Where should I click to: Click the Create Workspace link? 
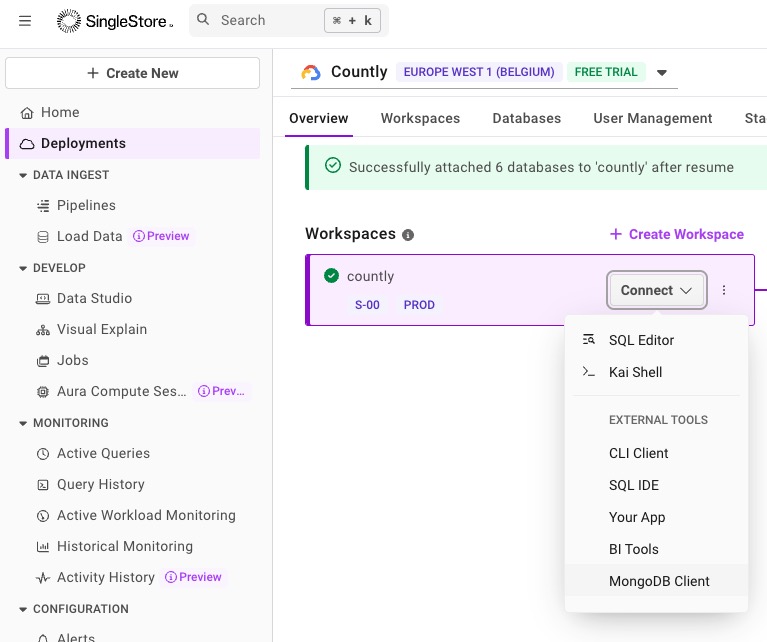[x=677, y=234]
